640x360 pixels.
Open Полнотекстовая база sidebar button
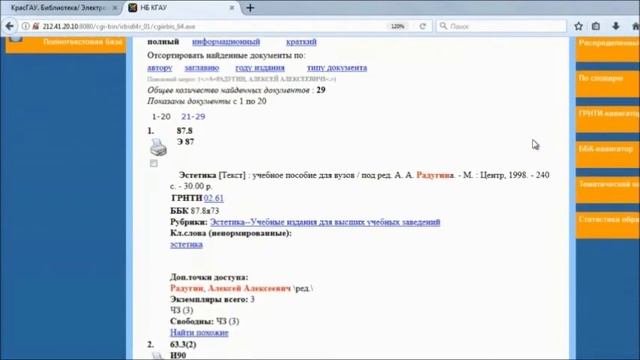tap(66, 44)
